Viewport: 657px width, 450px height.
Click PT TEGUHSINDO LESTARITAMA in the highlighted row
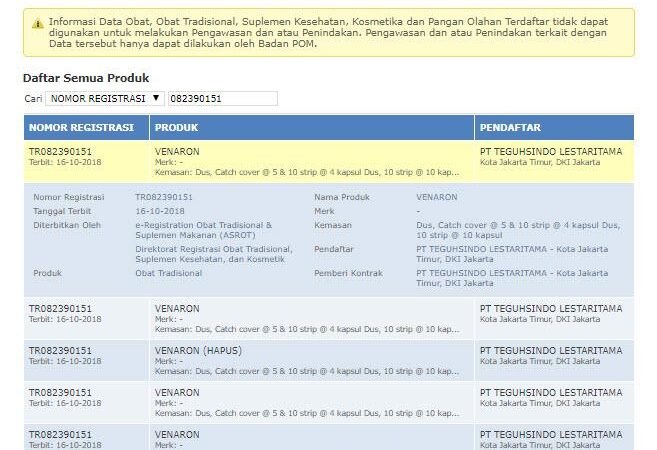tap(550, 152)
